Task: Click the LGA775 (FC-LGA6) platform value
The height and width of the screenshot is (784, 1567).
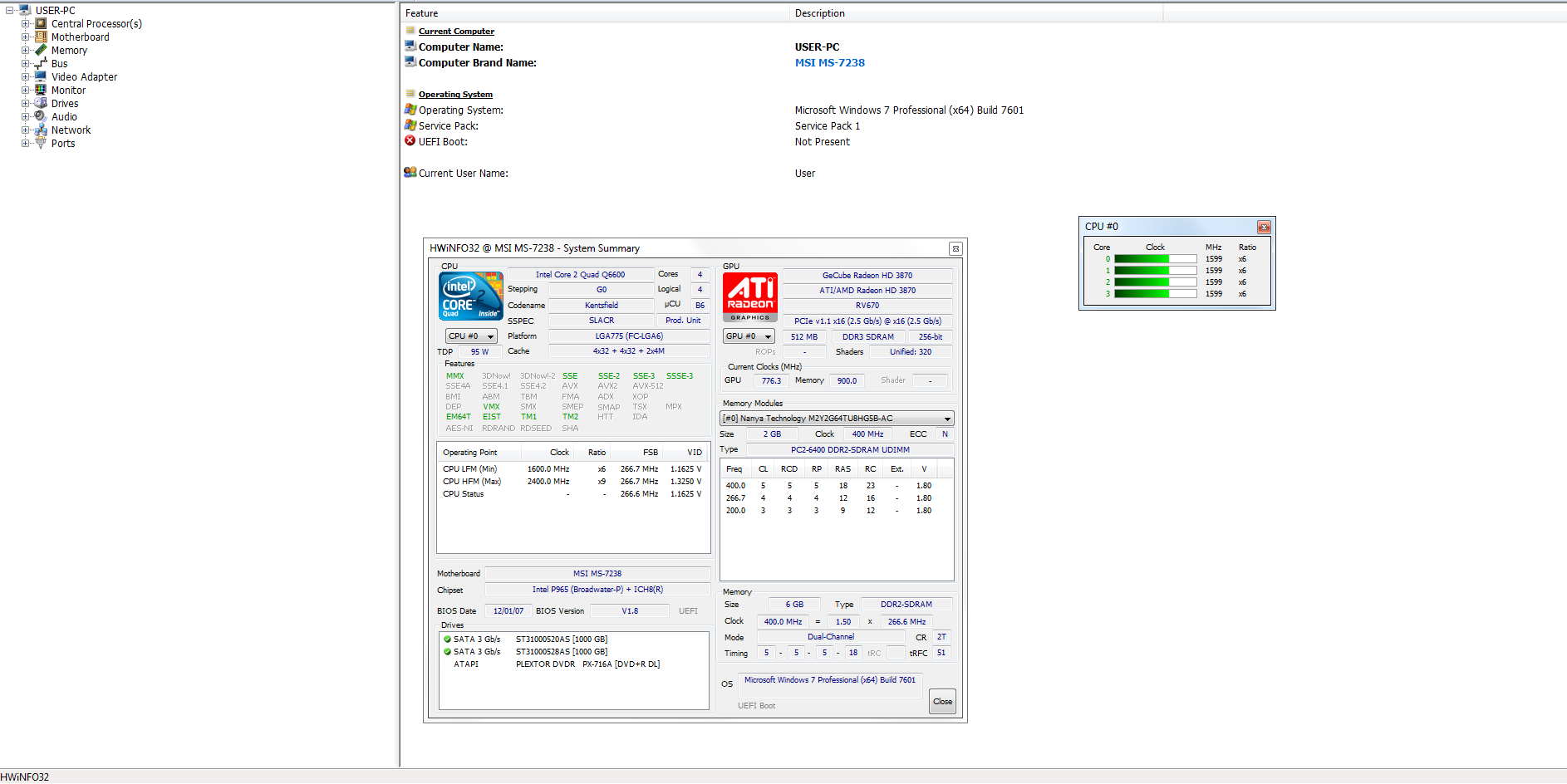Action: pos(629,336)
